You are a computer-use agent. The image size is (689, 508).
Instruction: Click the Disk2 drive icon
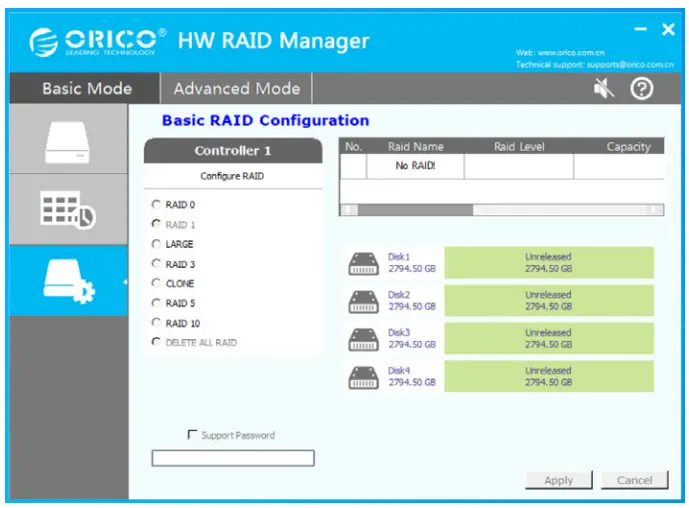(363, 301)
